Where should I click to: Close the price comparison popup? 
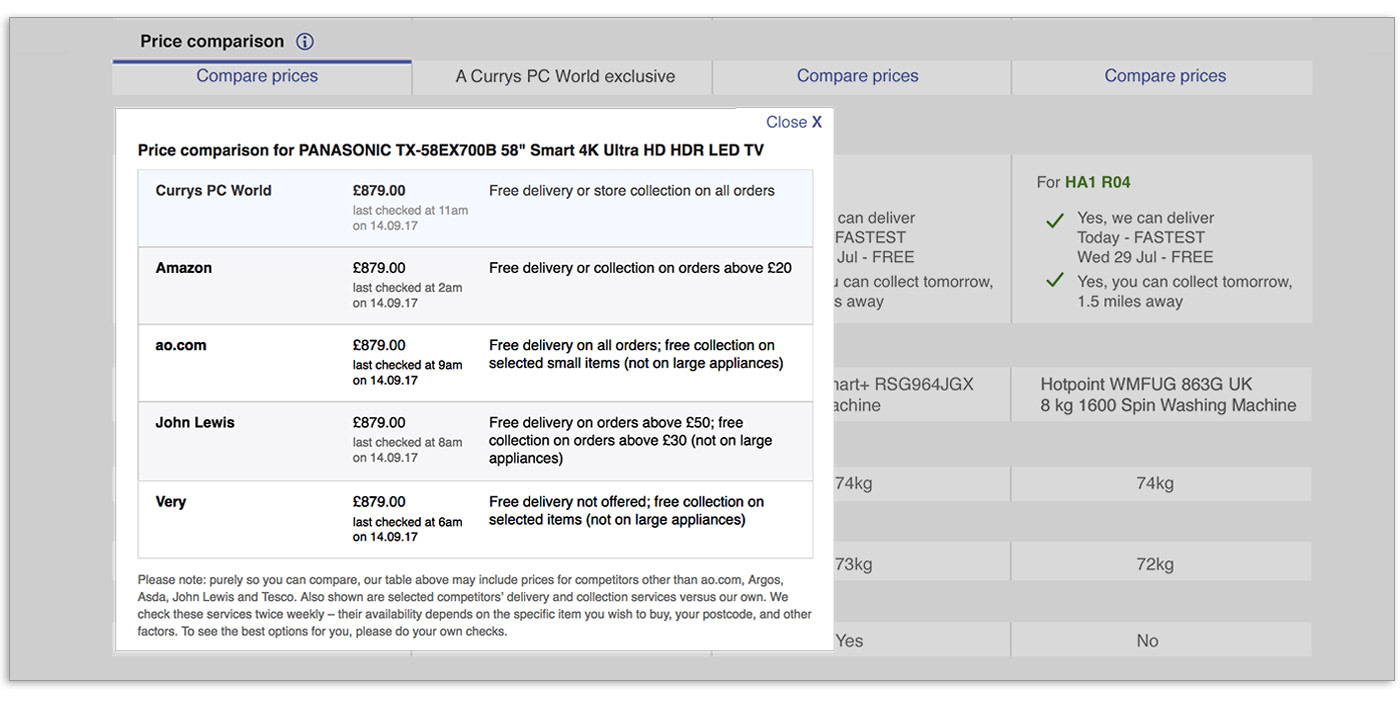coord(794,122)
